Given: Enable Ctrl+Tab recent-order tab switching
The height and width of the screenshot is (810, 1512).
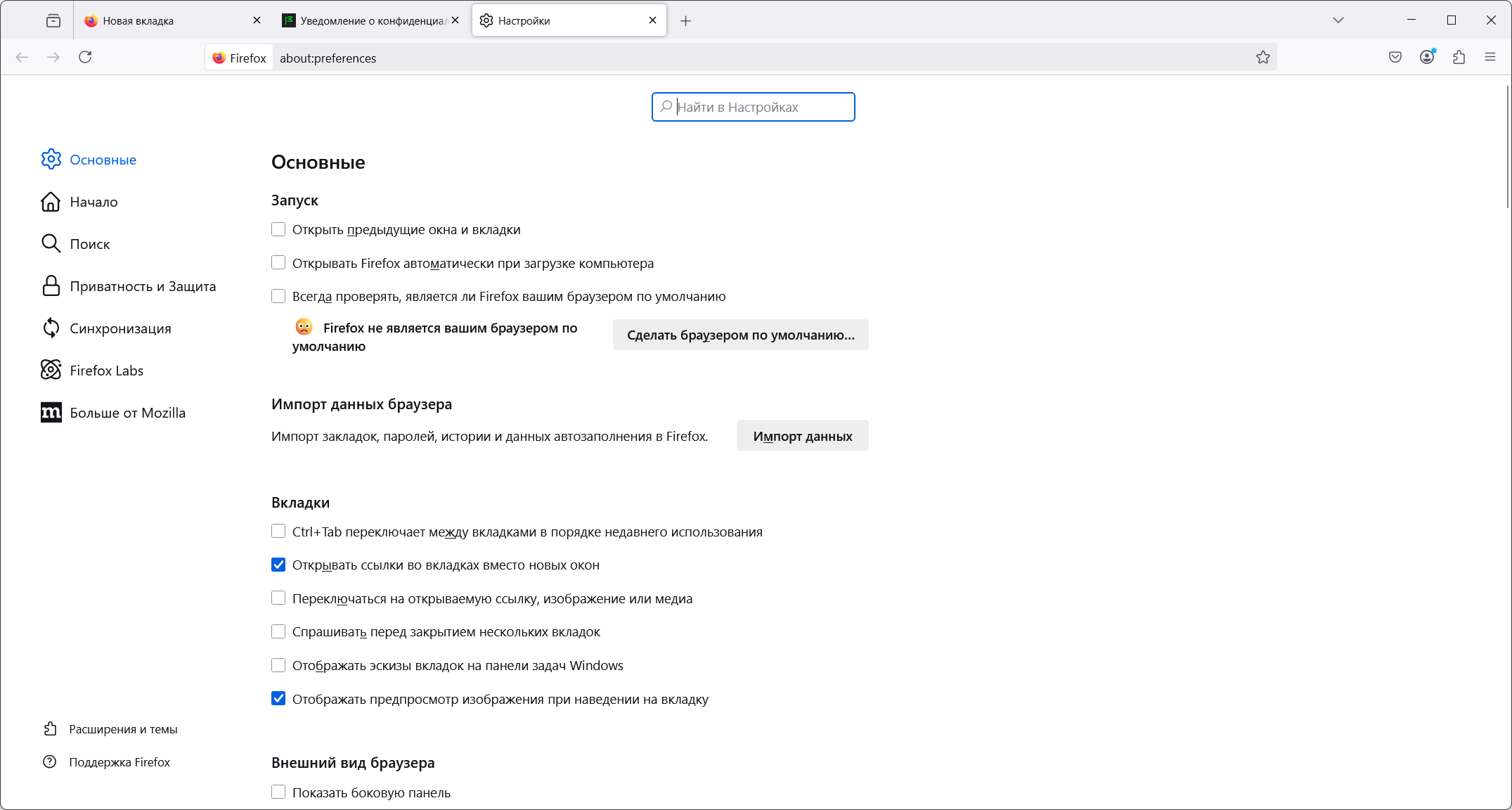Looking at the screenshot, I should click(x=278, y=532).
